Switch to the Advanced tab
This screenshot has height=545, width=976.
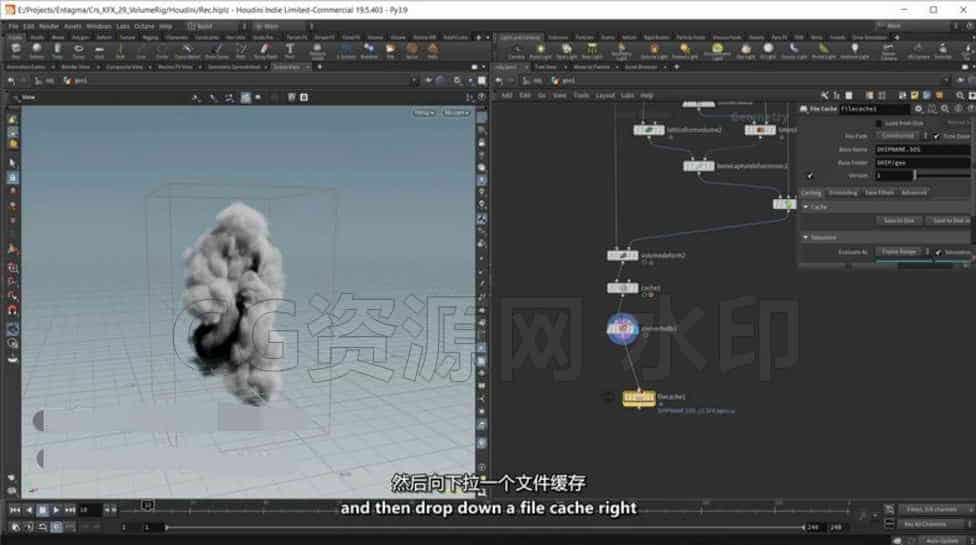914,193
